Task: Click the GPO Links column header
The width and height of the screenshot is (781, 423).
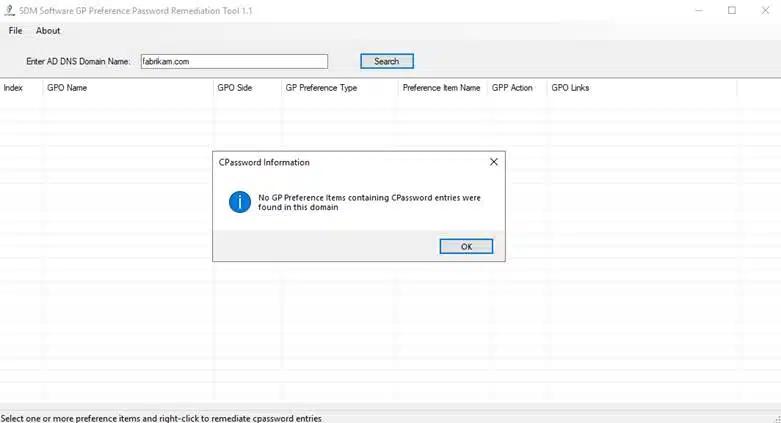Action: tap(642, 88)
